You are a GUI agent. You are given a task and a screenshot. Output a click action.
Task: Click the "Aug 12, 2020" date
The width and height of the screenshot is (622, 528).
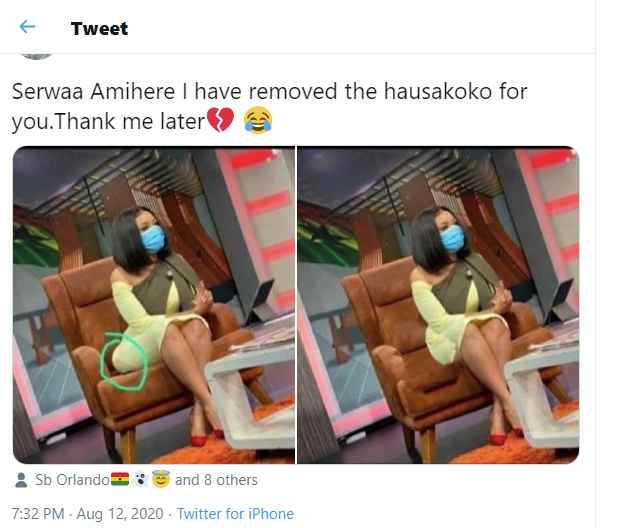click(119, 514)
